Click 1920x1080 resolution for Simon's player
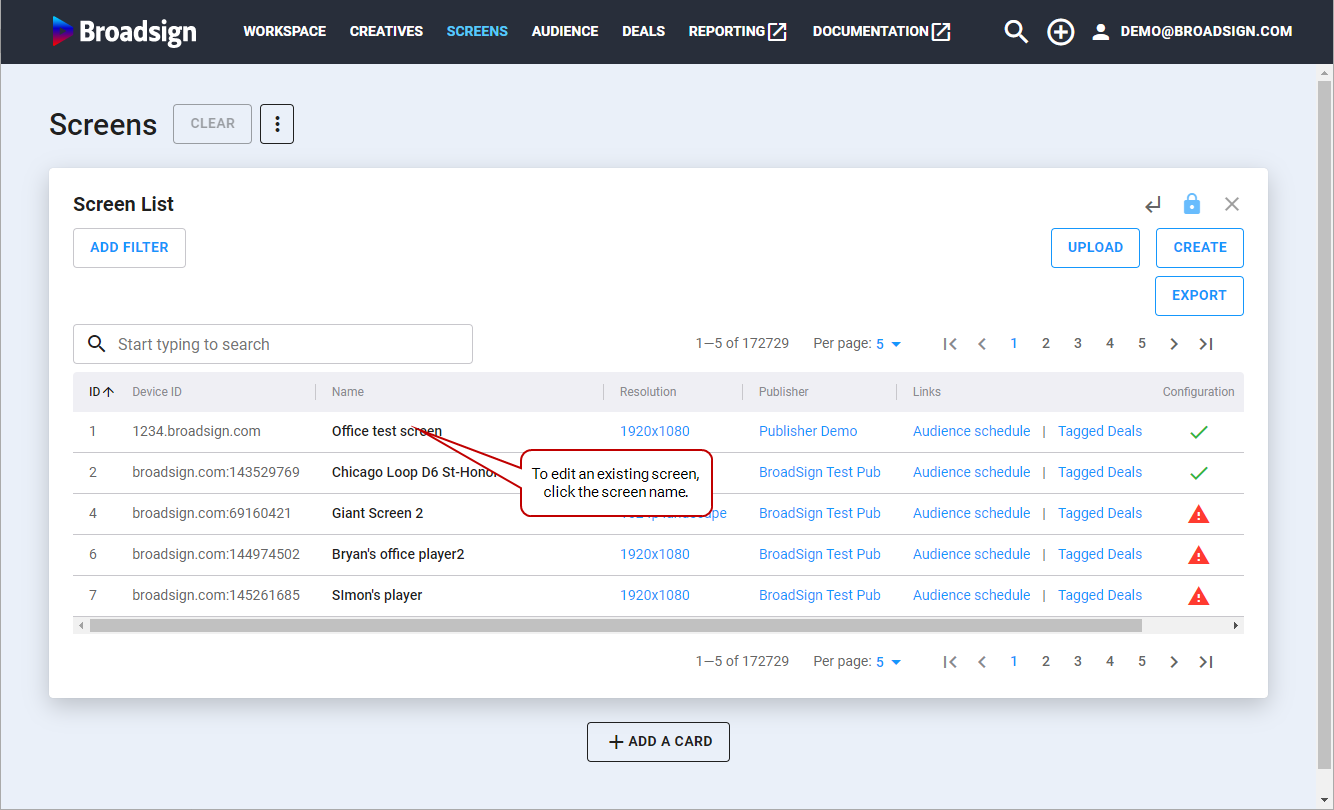1334x810 pixels. pyautogui.click(x=655, y=596)
